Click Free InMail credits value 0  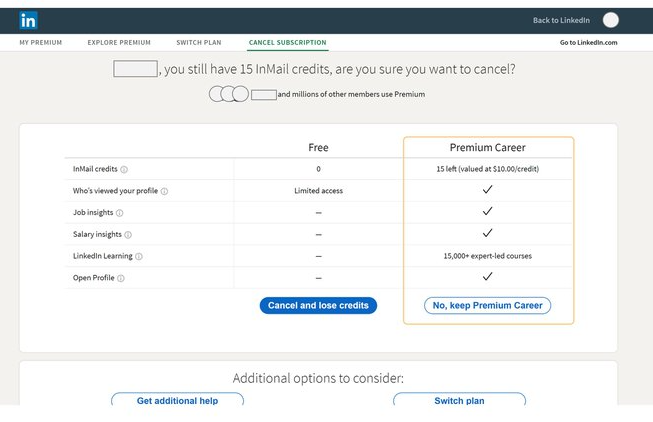(x=318, y=169)
